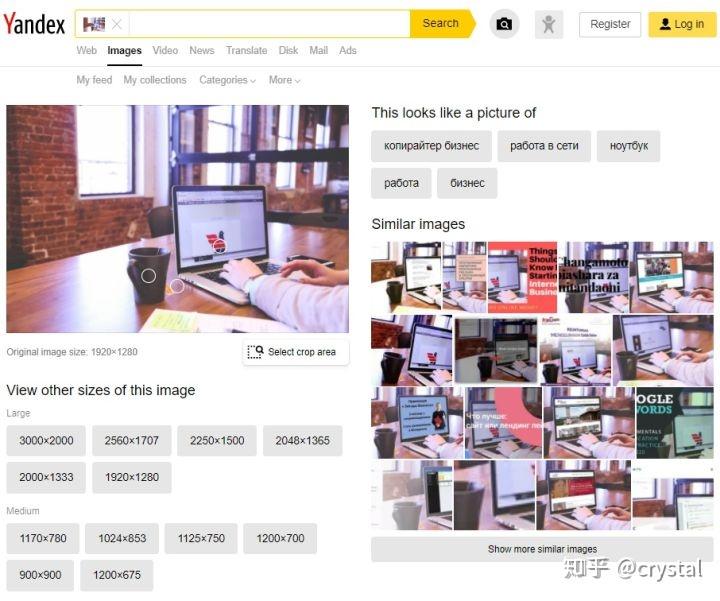This screenshot has height=601, width=720.
Task: Click the circle marker on the coffee mug
Action: tap(148, 276)
